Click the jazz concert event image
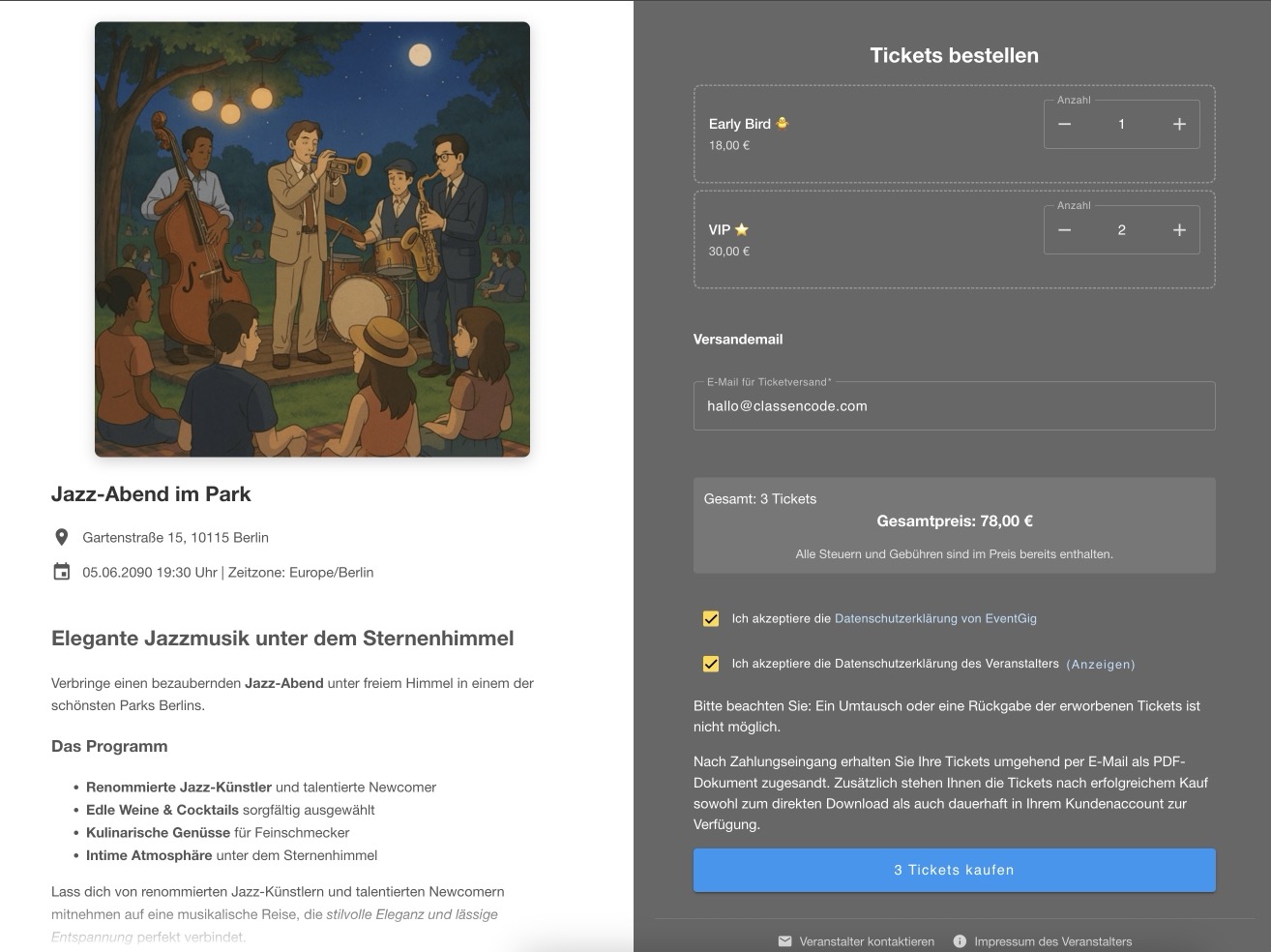Viewport: 1271px width, 952px height. click(312, 239)
